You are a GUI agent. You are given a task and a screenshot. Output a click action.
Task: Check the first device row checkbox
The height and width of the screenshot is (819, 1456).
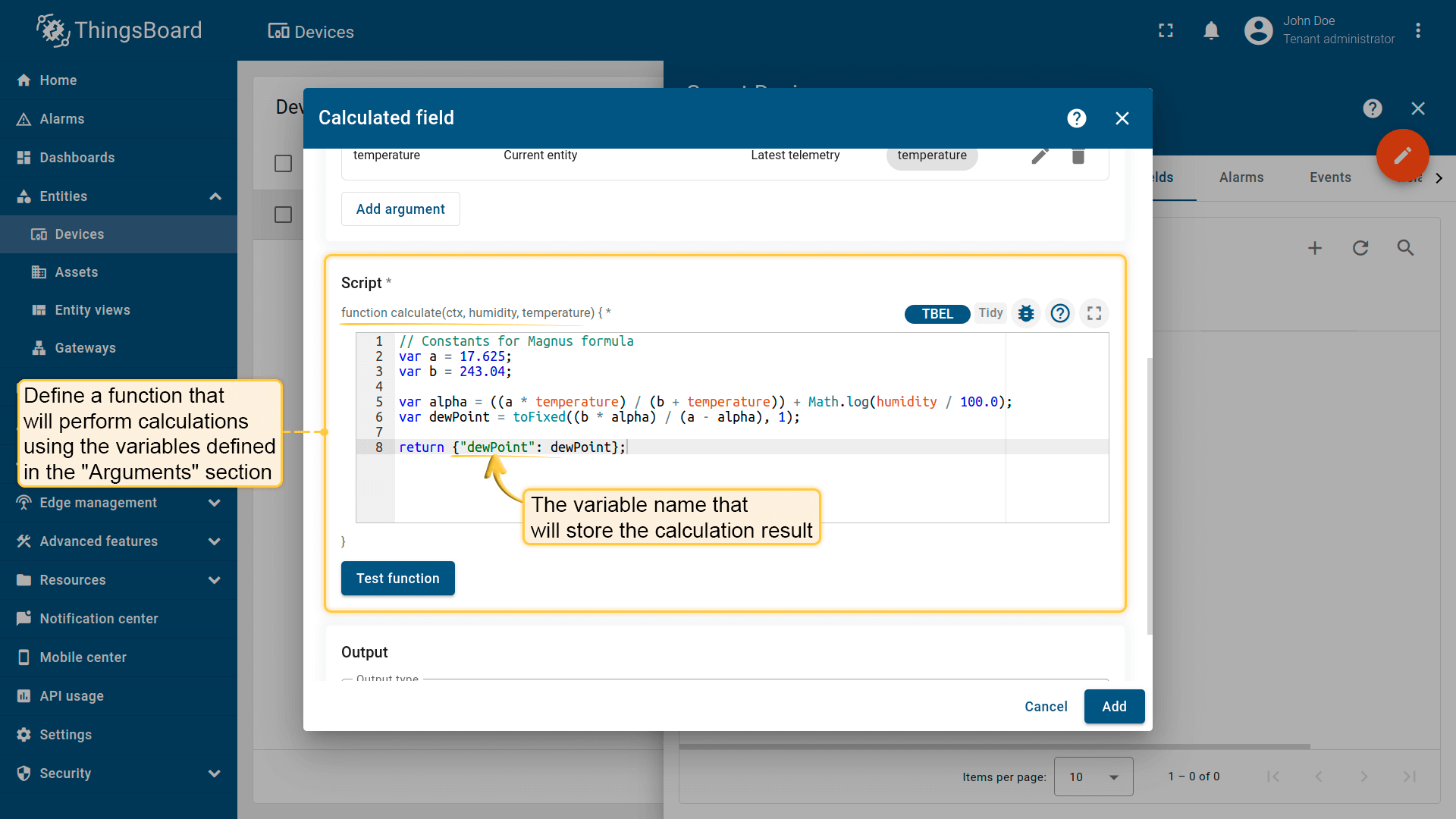tap(283, 215)
